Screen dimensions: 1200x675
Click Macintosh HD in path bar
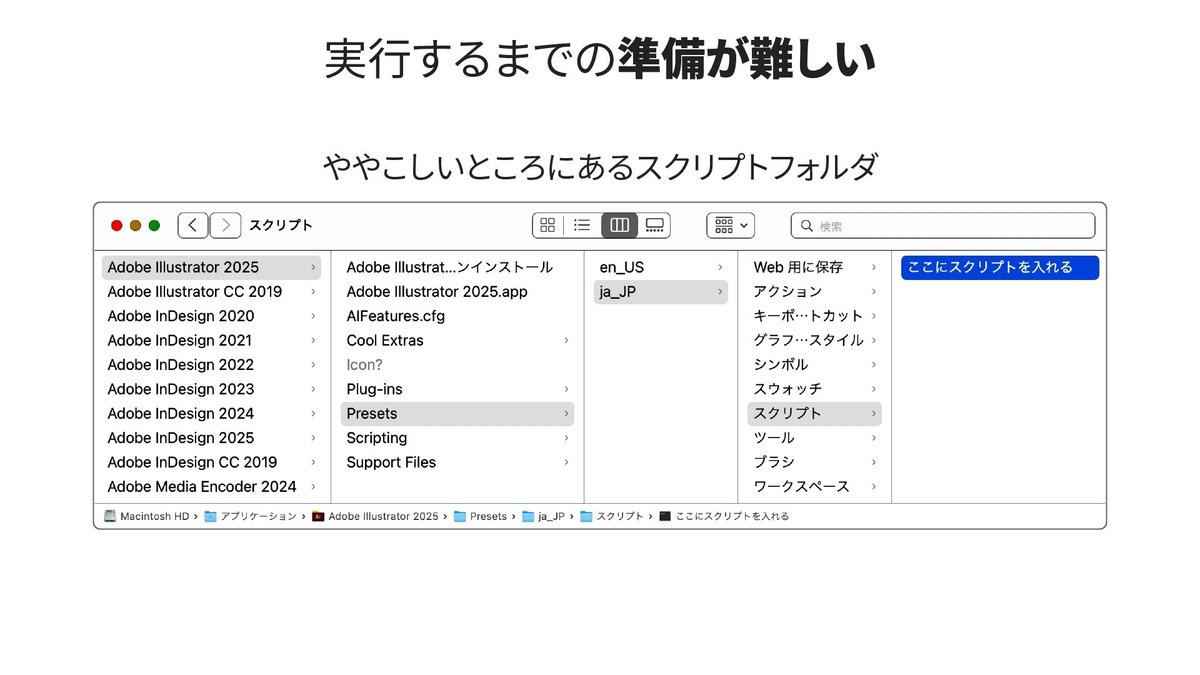click(x=146, y=516)
